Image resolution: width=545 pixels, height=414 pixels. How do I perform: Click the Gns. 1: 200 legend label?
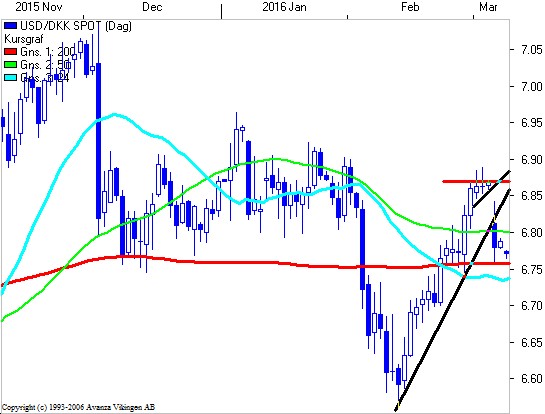[48, 52]
